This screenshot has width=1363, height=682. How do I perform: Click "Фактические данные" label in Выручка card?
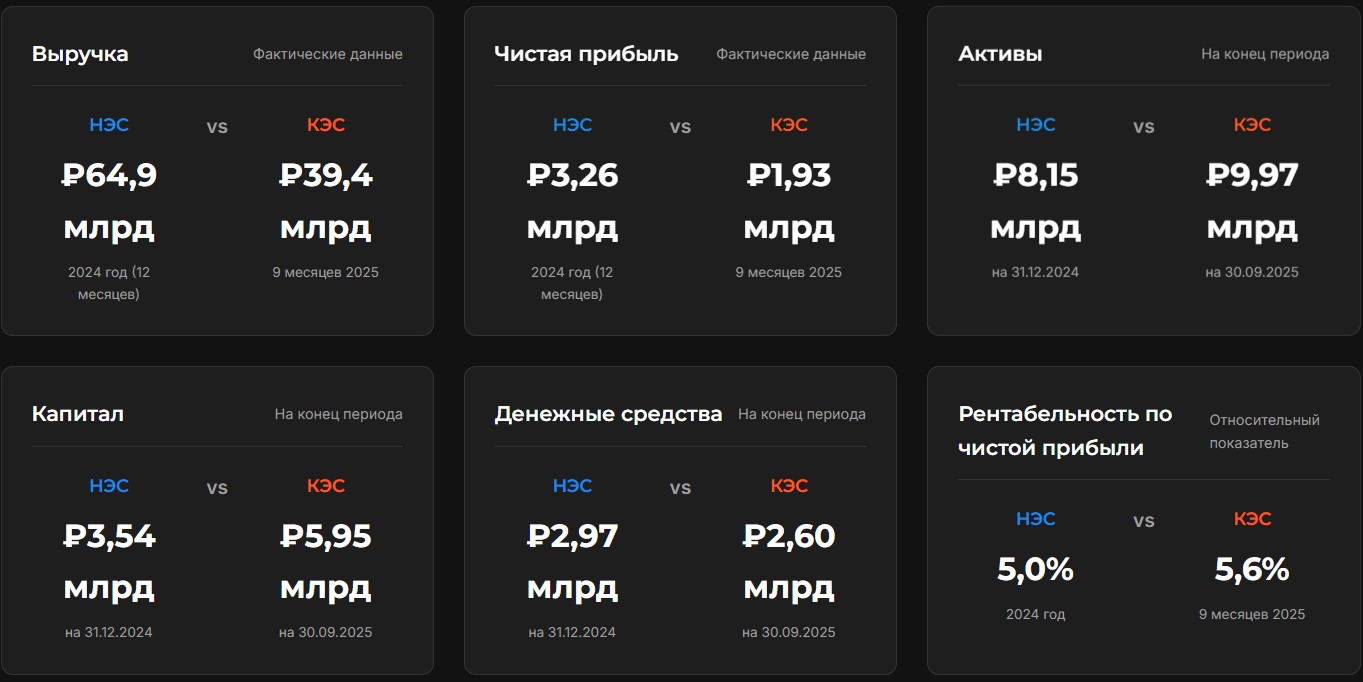tap(327, 54)
